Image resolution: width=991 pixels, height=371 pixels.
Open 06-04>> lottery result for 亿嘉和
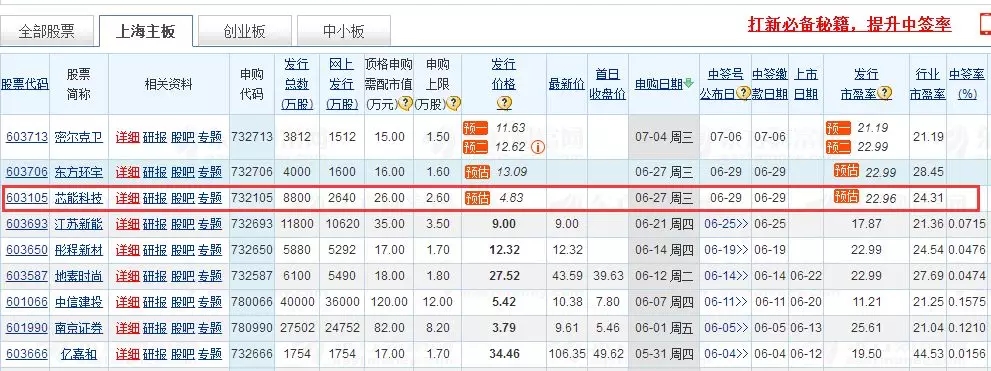pyautogui.click(x=726, y=354)
